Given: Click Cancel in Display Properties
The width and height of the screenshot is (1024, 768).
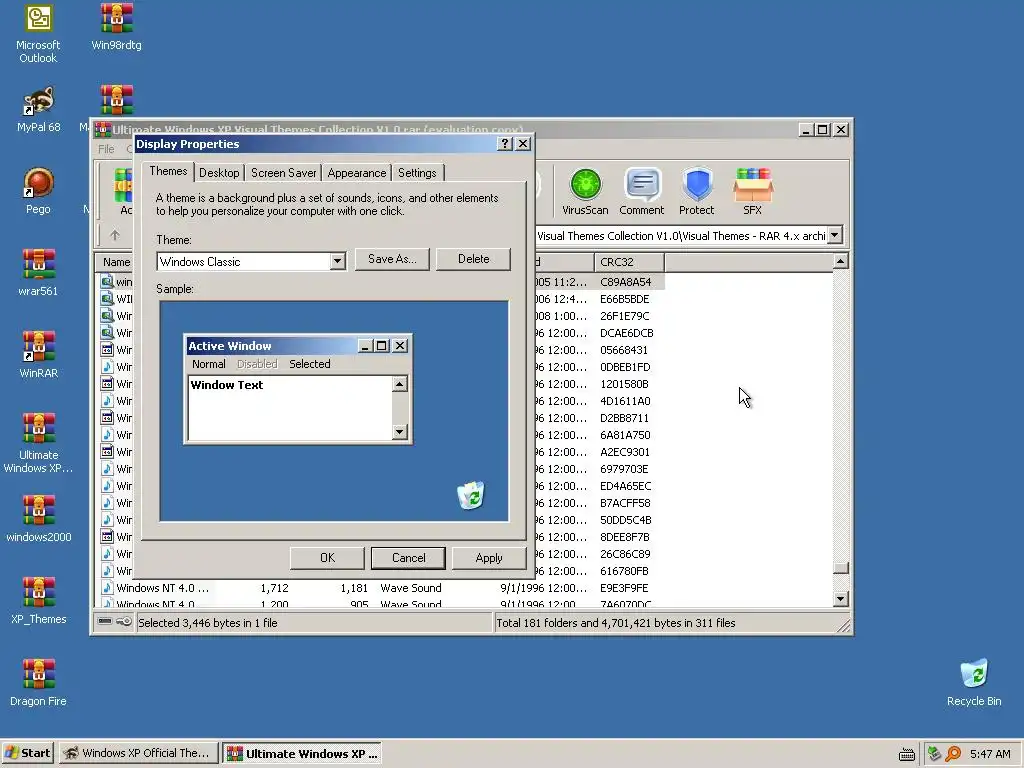Looking at the screenshot, I should click(408, 558).
